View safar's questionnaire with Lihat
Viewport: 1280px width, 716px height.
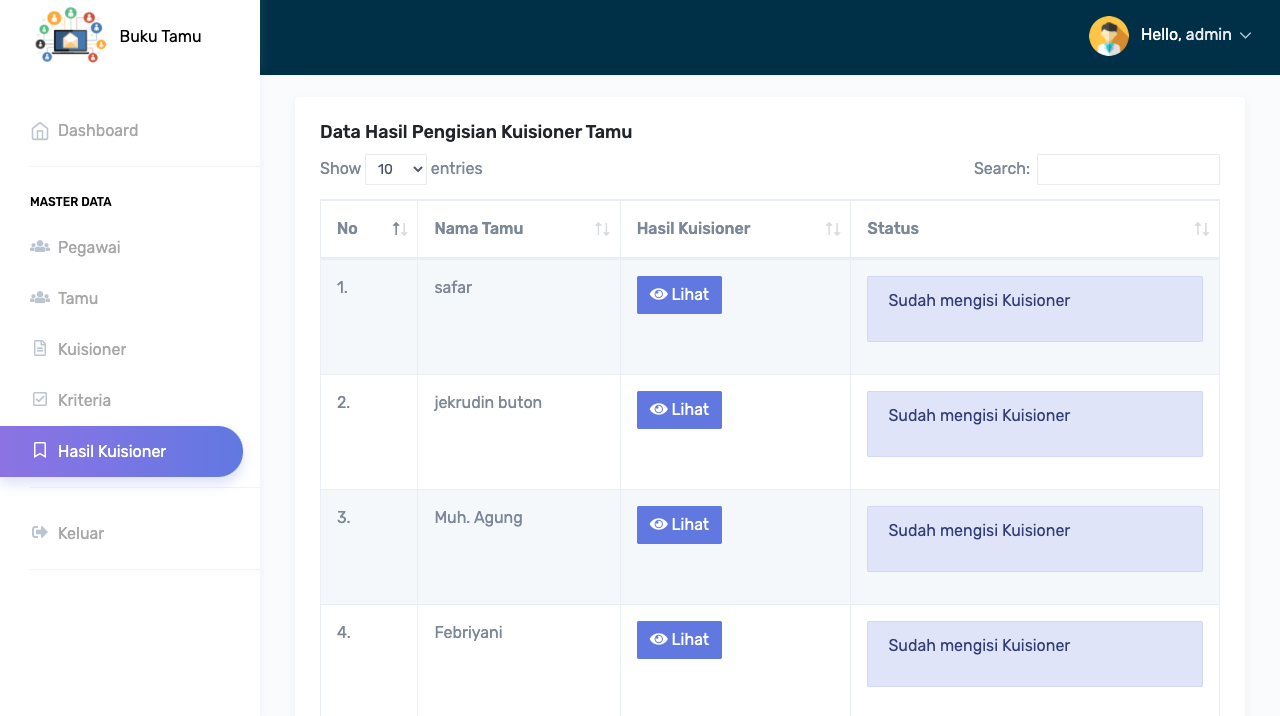click(679, 295)
